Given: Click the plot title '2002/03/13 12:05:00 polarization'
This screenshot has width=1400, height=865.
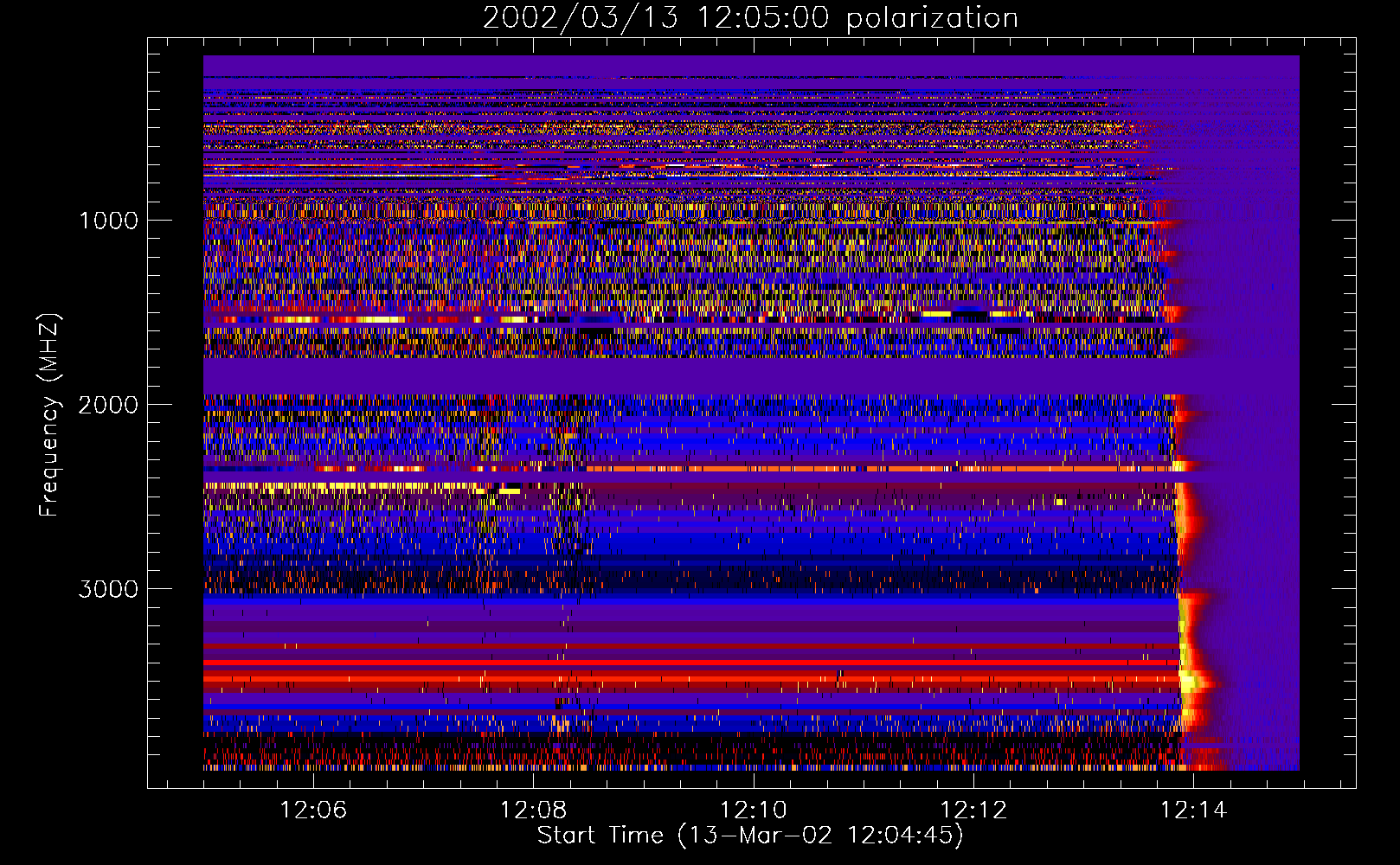Looking at the screenshot, I should tap(750, 17).
